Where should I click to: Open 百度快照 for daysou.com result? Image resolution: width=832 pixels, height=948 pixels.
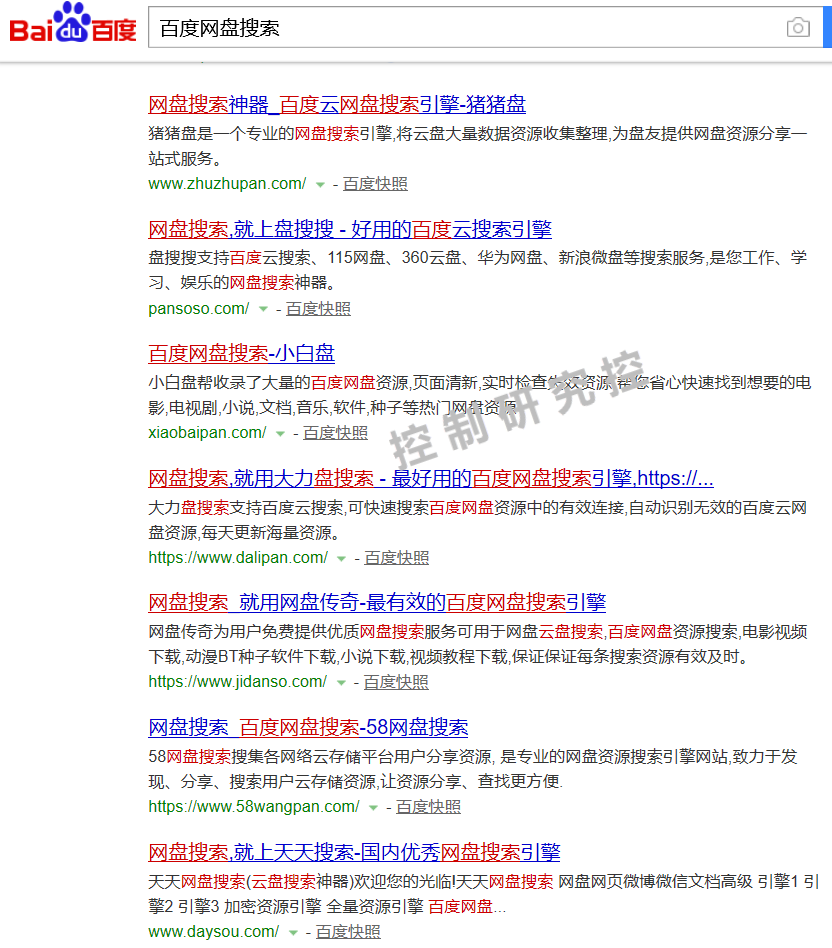348,932
